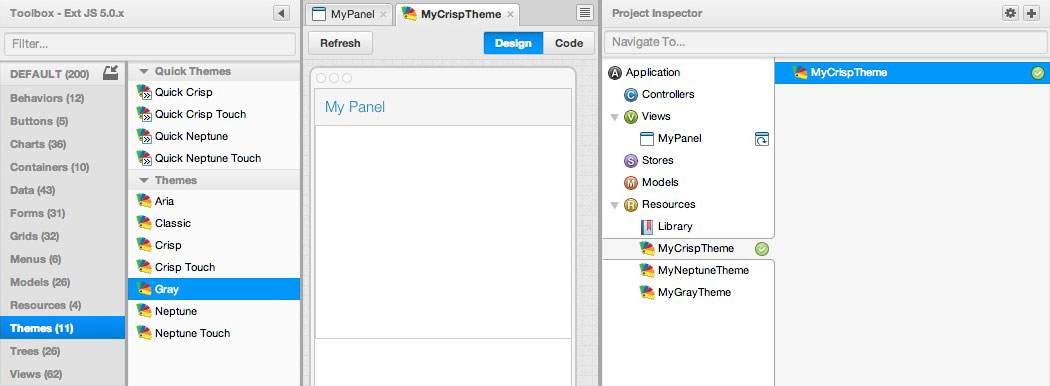This screenshot has width=1050, height=386.
Task: Click the Refresh button
Action: [340, 43]
